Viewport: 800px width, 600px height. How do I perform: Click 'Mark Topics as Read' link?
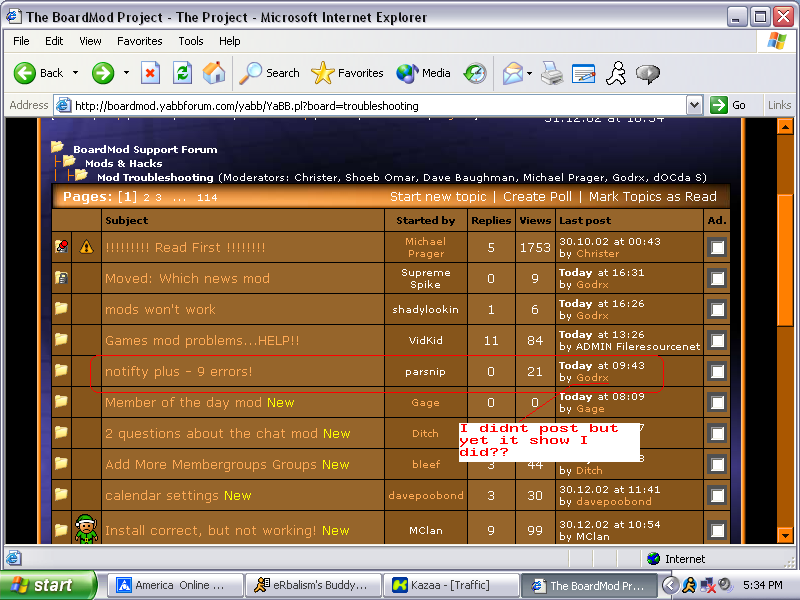coord(653,196)
